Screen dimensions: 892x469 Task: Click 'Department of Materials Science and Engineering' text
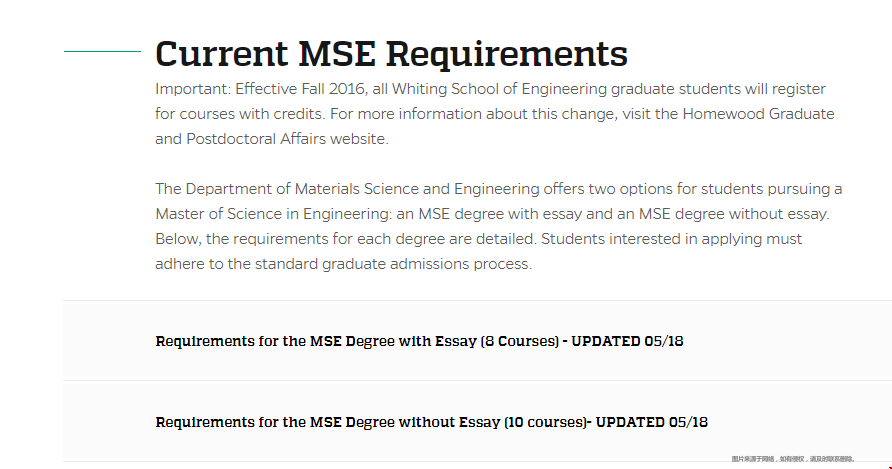pos(362,189)
